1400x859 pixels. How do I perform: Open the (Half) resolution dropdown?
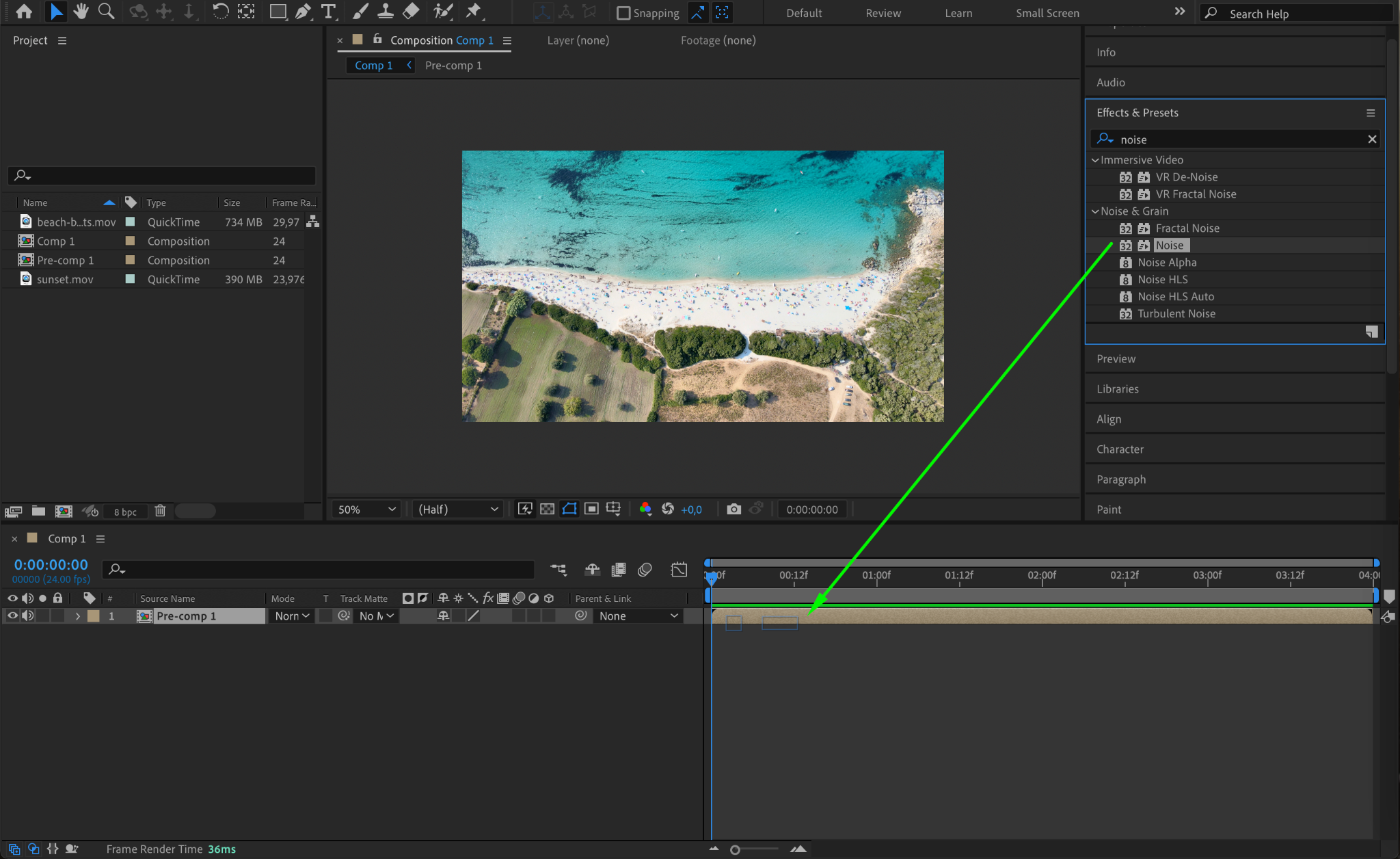[x=458, y=509]
